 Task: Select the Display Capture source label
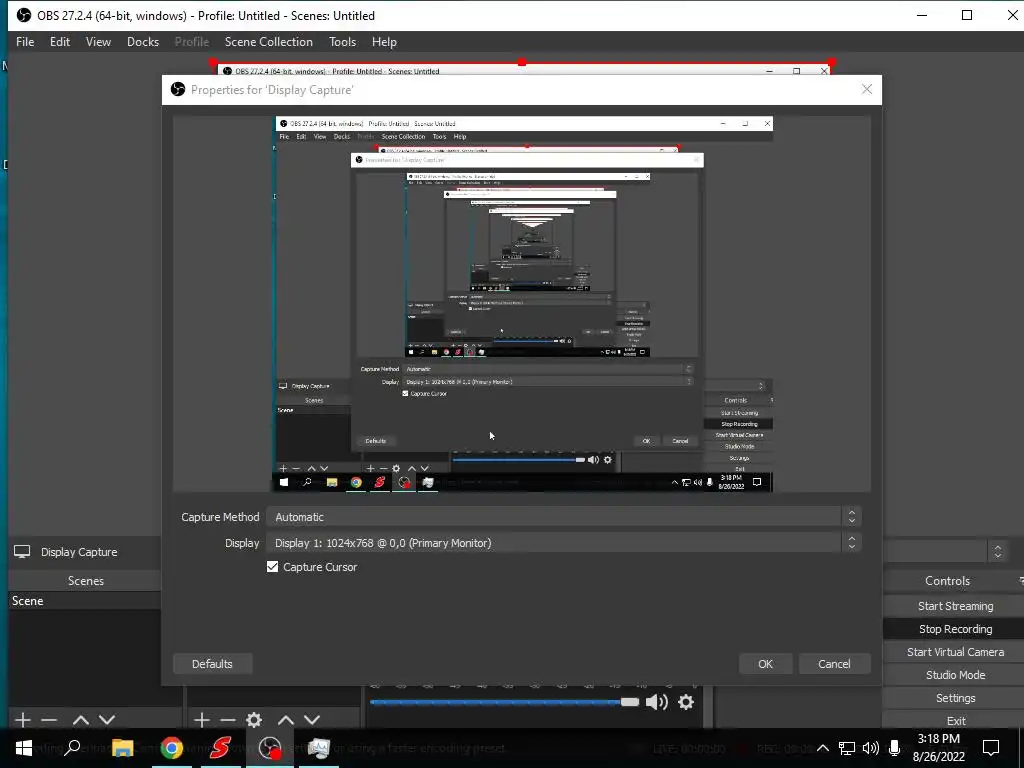coord(79,552)
